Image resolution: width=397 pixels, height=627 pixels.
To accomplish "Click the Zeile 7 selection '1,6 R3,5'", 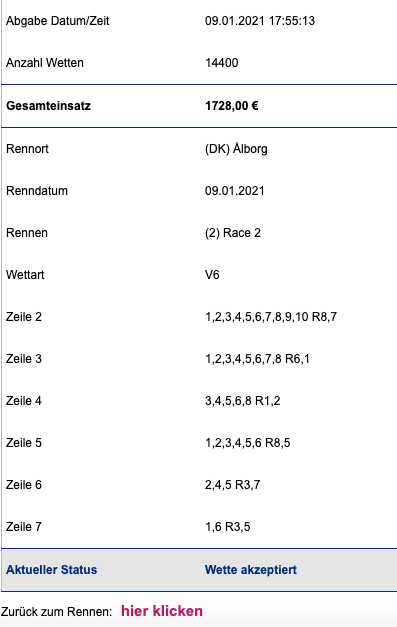I will [227, 527].
